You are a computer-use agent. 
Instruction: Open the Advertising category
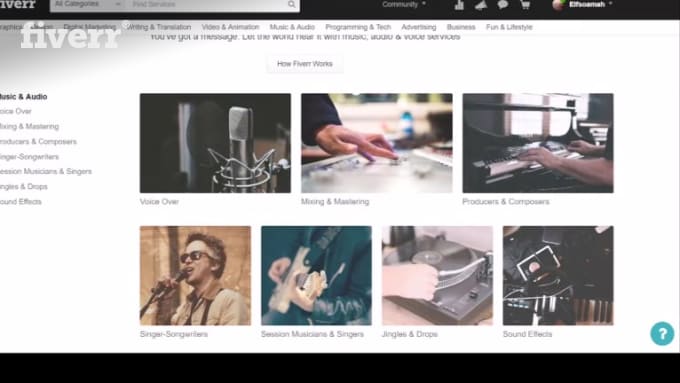pyautogui.click(x=419, y=27)
